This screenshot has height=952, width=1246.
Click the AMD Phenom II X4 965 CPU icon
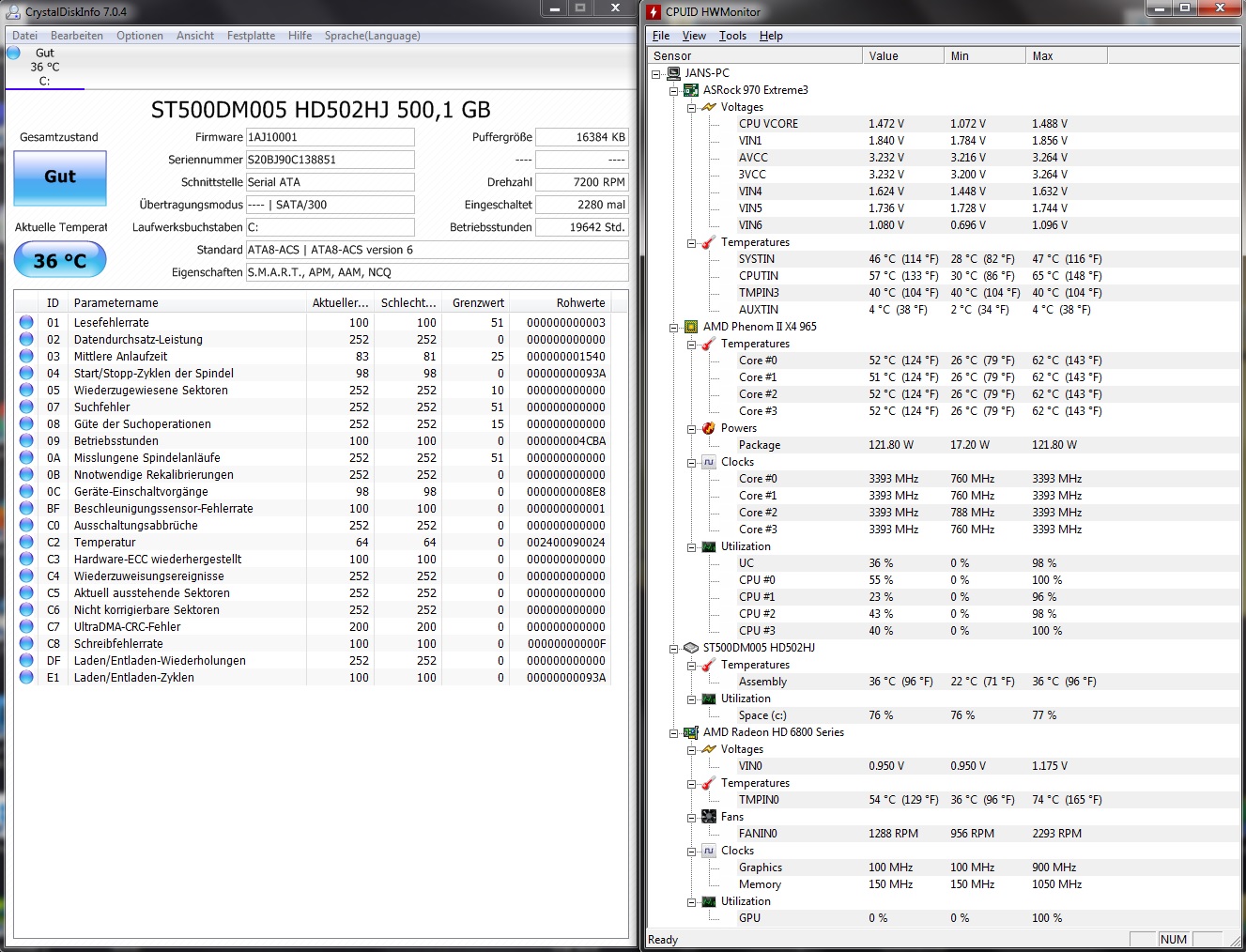(x=691, y=327)
